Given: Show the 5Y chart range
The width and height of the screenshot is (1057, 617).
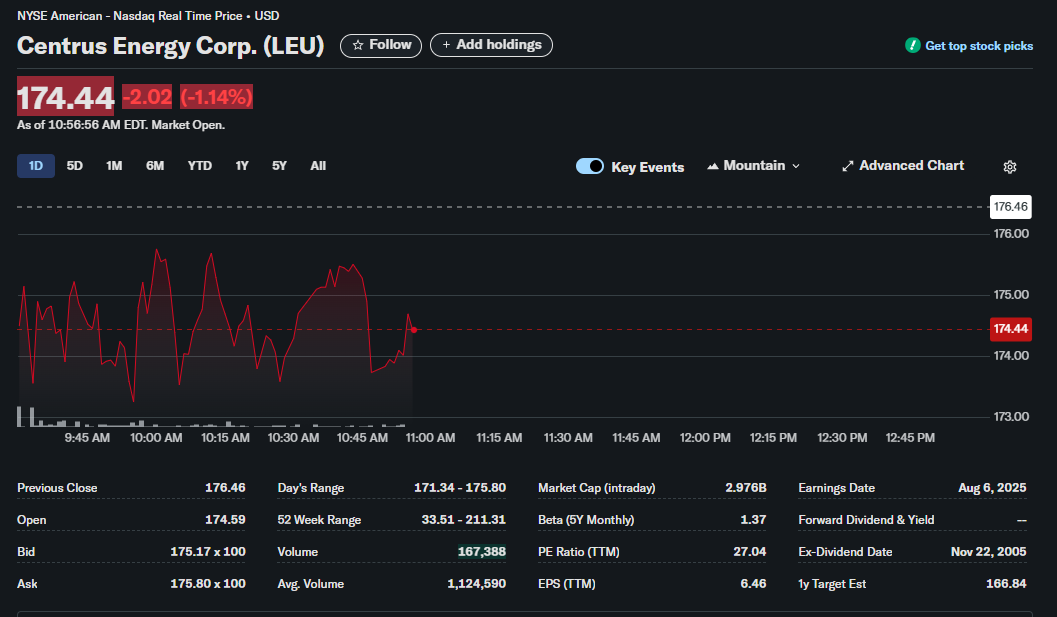Looking at the screenshot, I should [279, 166].
